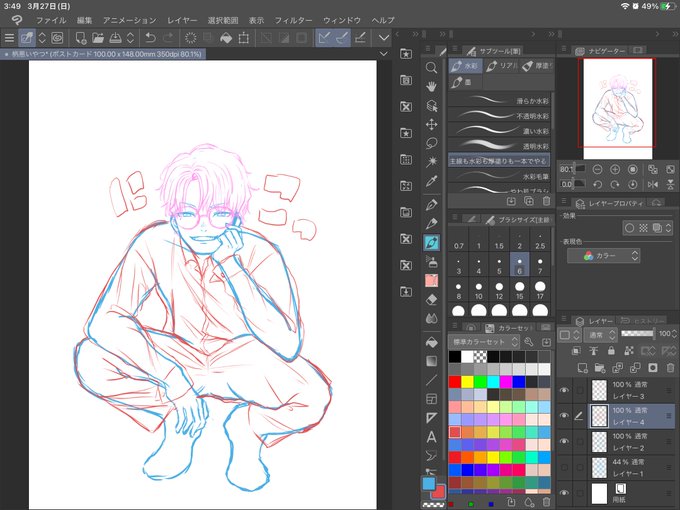Click zoom in in Navigator
This screenshot has width=680, height=510.
(615, 169)
